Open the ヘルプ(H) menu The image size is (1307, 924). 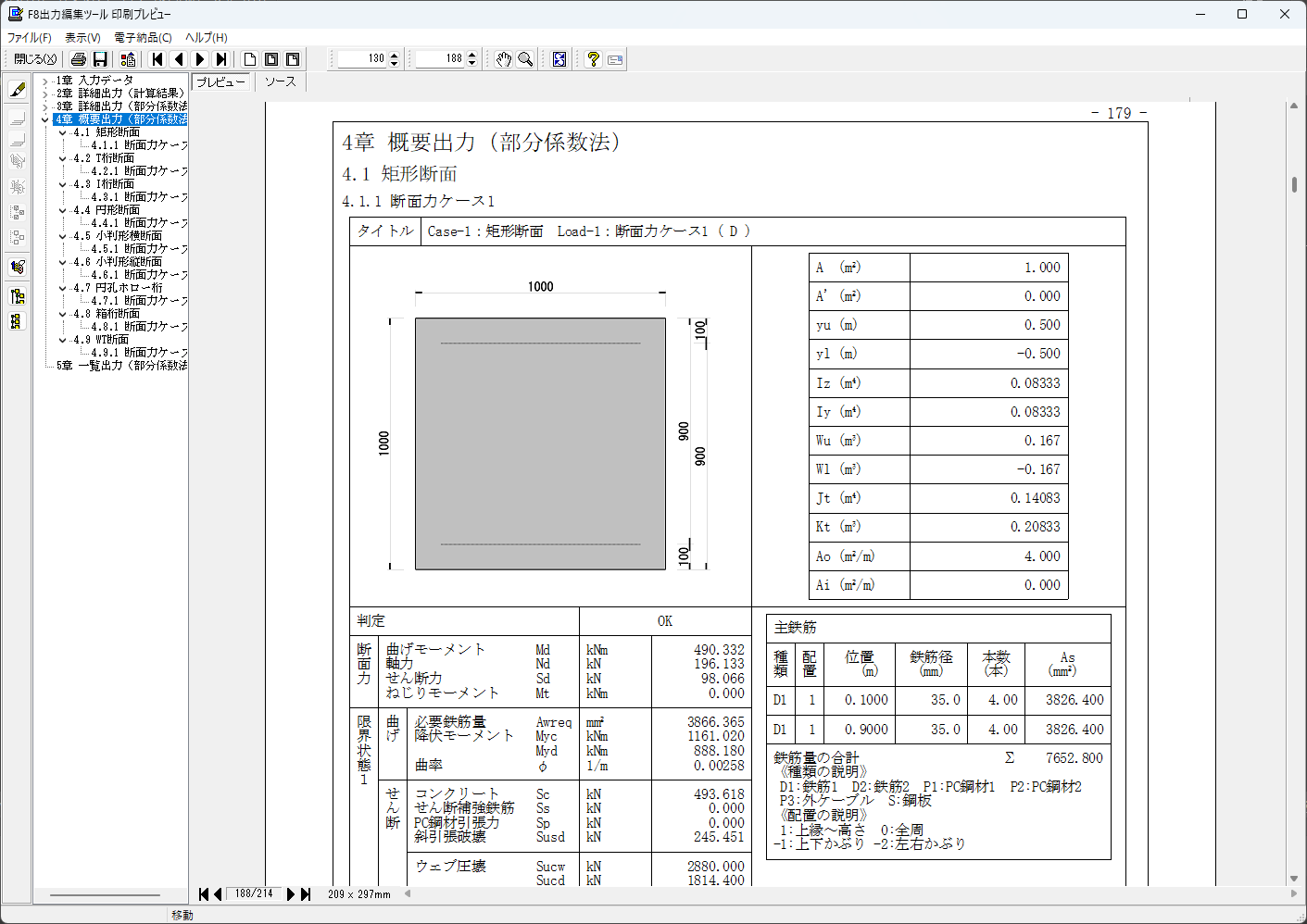[207, 38]
